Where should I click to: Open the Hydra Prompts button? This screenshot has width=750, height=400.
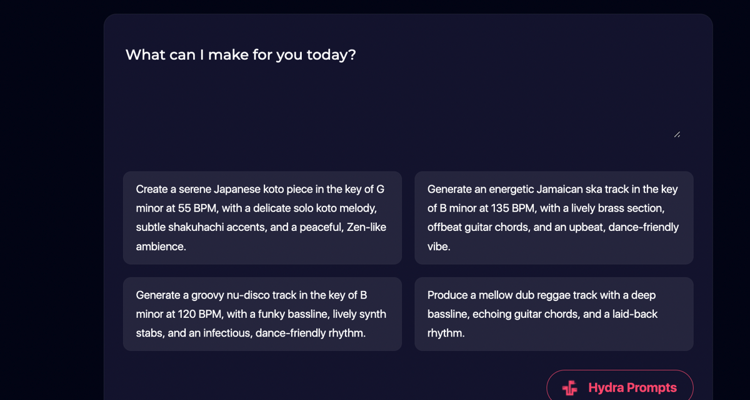point(620,386)
